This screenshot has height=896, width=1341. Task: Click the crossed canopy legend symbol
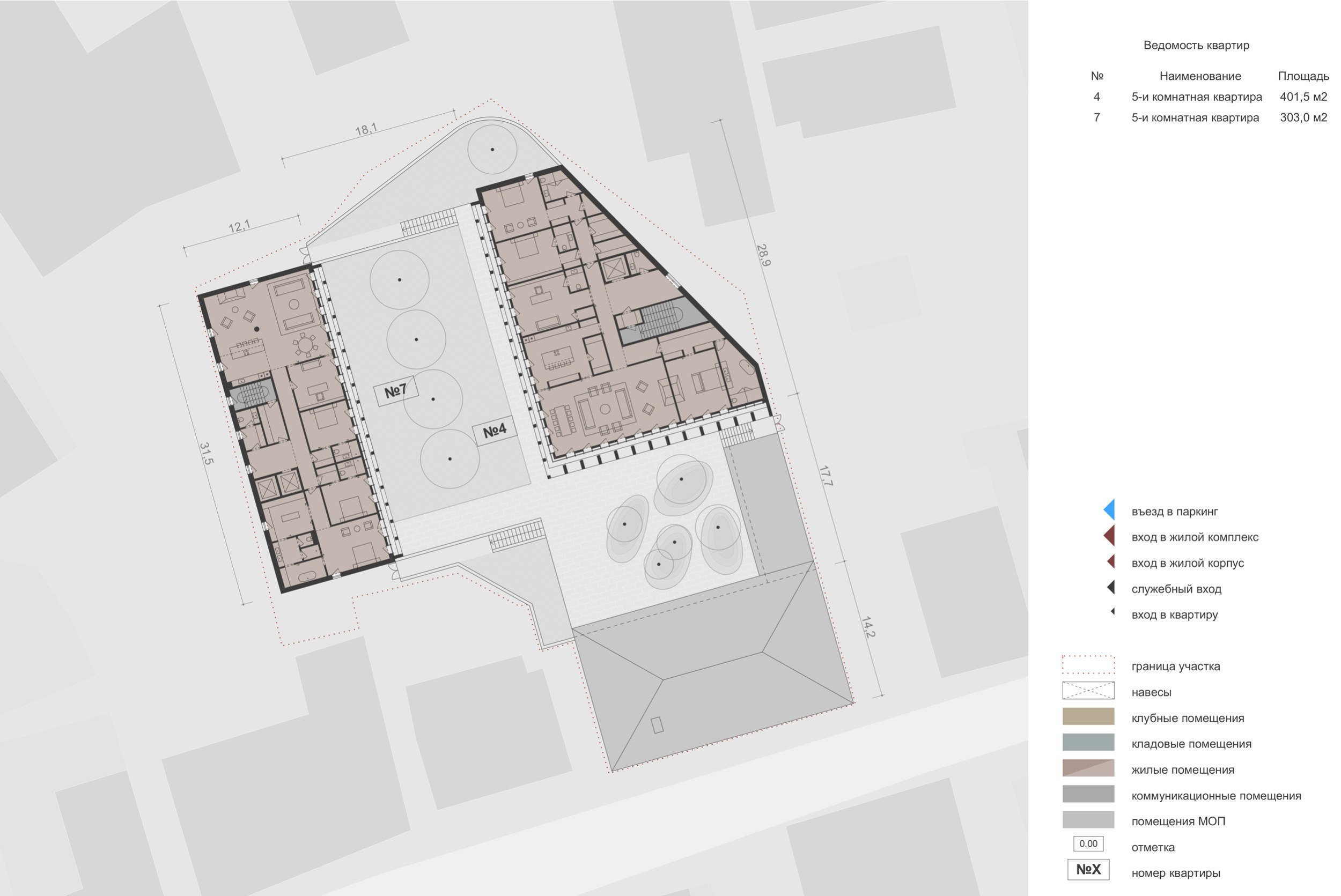1088,691
